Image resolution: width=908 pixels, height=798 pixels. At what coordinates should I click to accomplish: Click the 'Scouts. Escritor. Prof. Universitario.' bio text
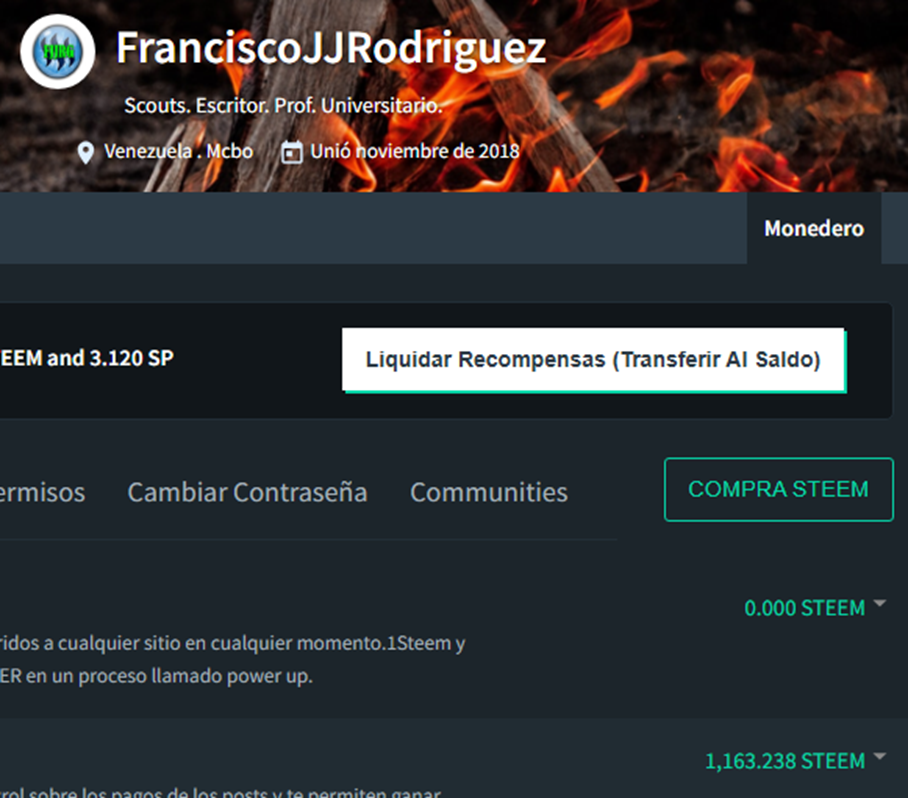coord(283,105)
